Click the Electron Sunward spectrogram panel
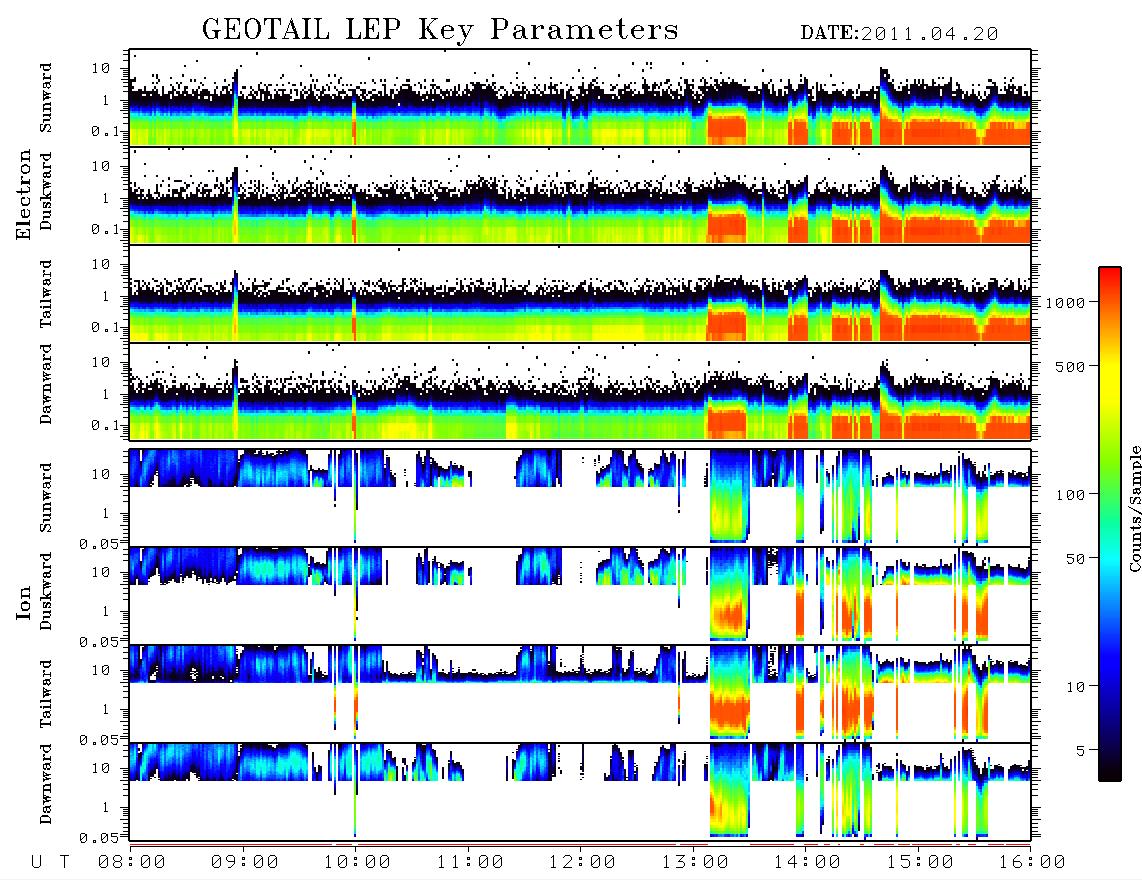 580,98
